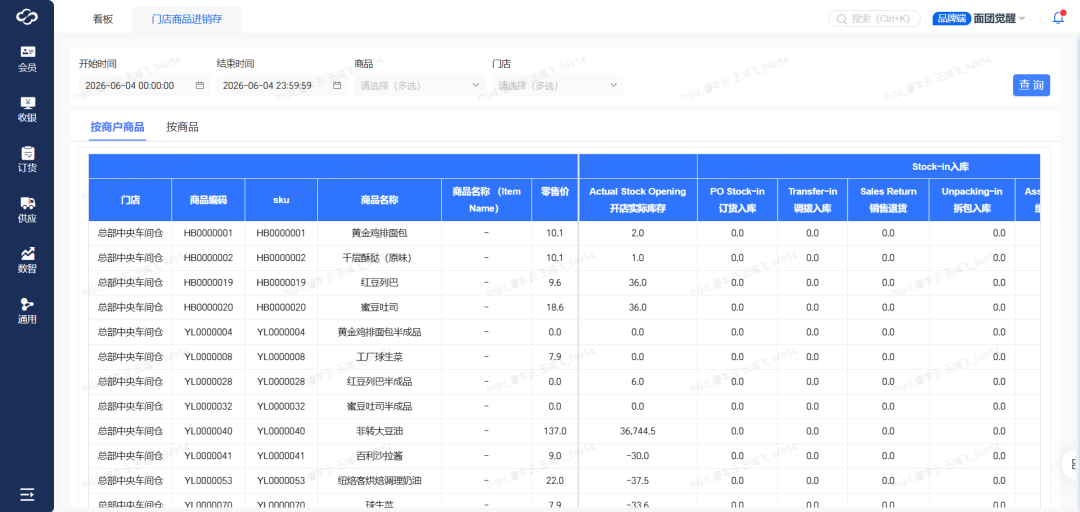This screenshot has height=512, width=1080.
Task: Open the notification bell
Action: coord(1058,19)
